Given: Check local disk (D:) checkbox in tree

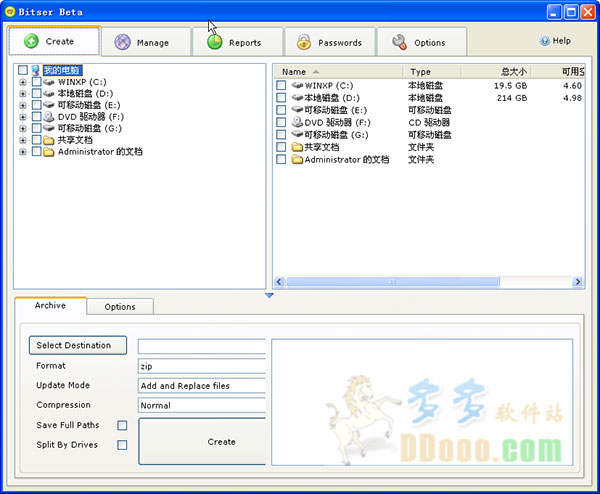Looking at the screenshot, I should [36, 93].
